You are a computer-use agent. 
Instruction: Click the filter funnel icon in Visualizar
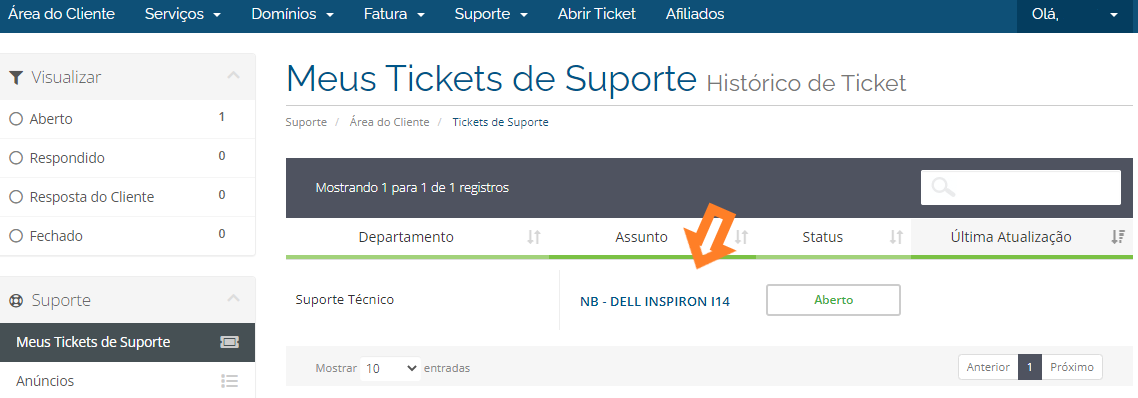[x=15, y=77]
